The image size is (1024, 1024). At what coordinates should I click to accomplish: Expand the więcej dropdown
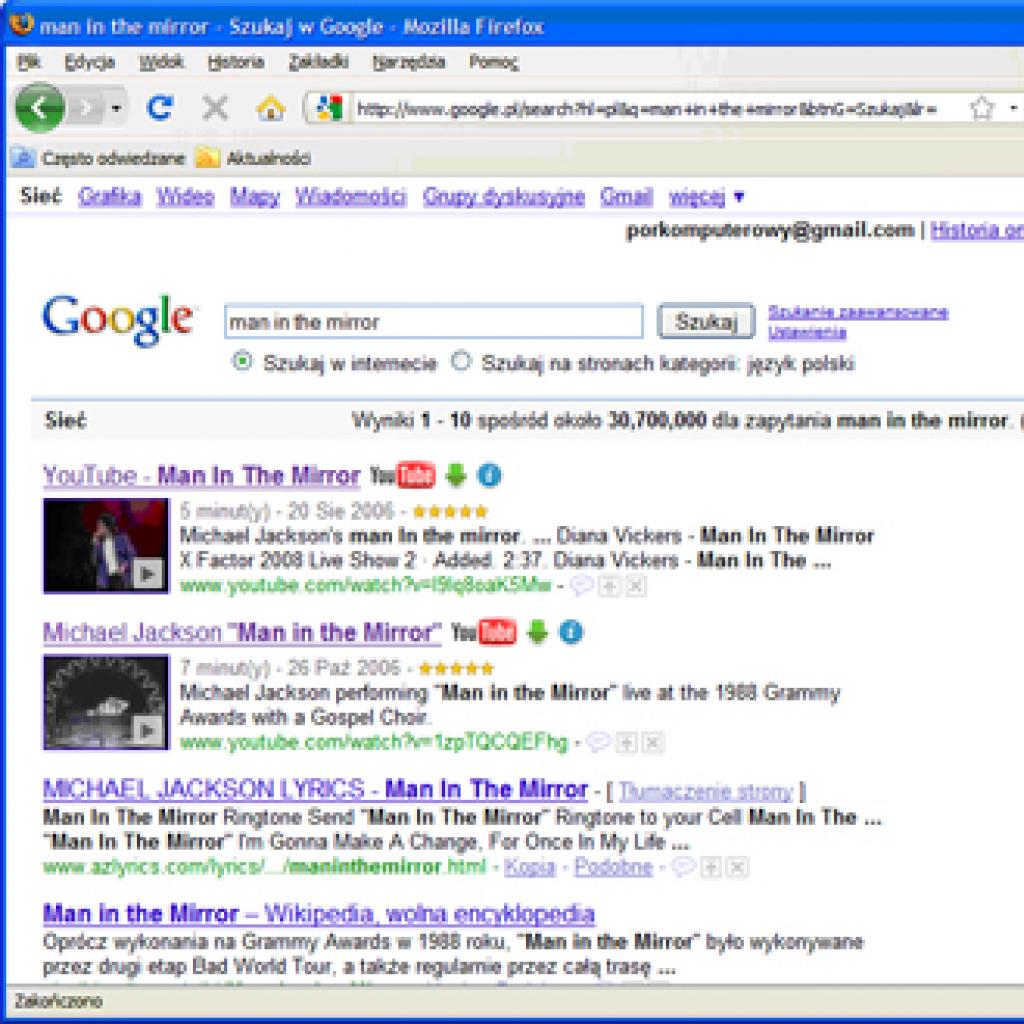(706, 197)
